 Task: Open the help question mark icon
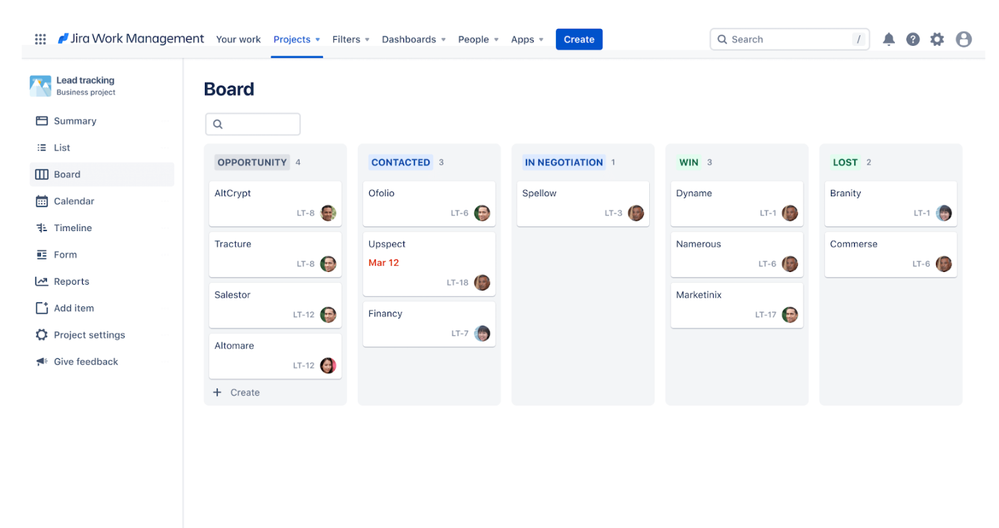(912, 39)
